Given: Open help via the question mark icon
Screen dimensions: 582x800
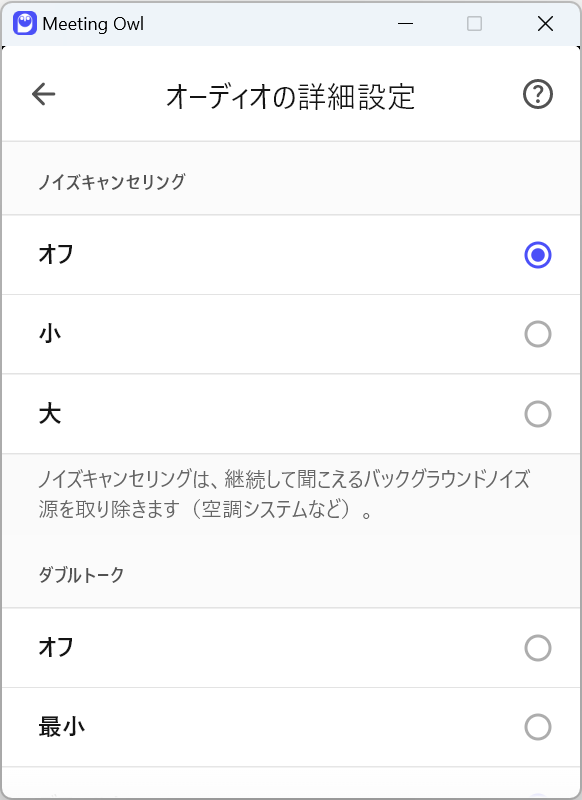Looking at the screenshot, I should click(538, 94).
